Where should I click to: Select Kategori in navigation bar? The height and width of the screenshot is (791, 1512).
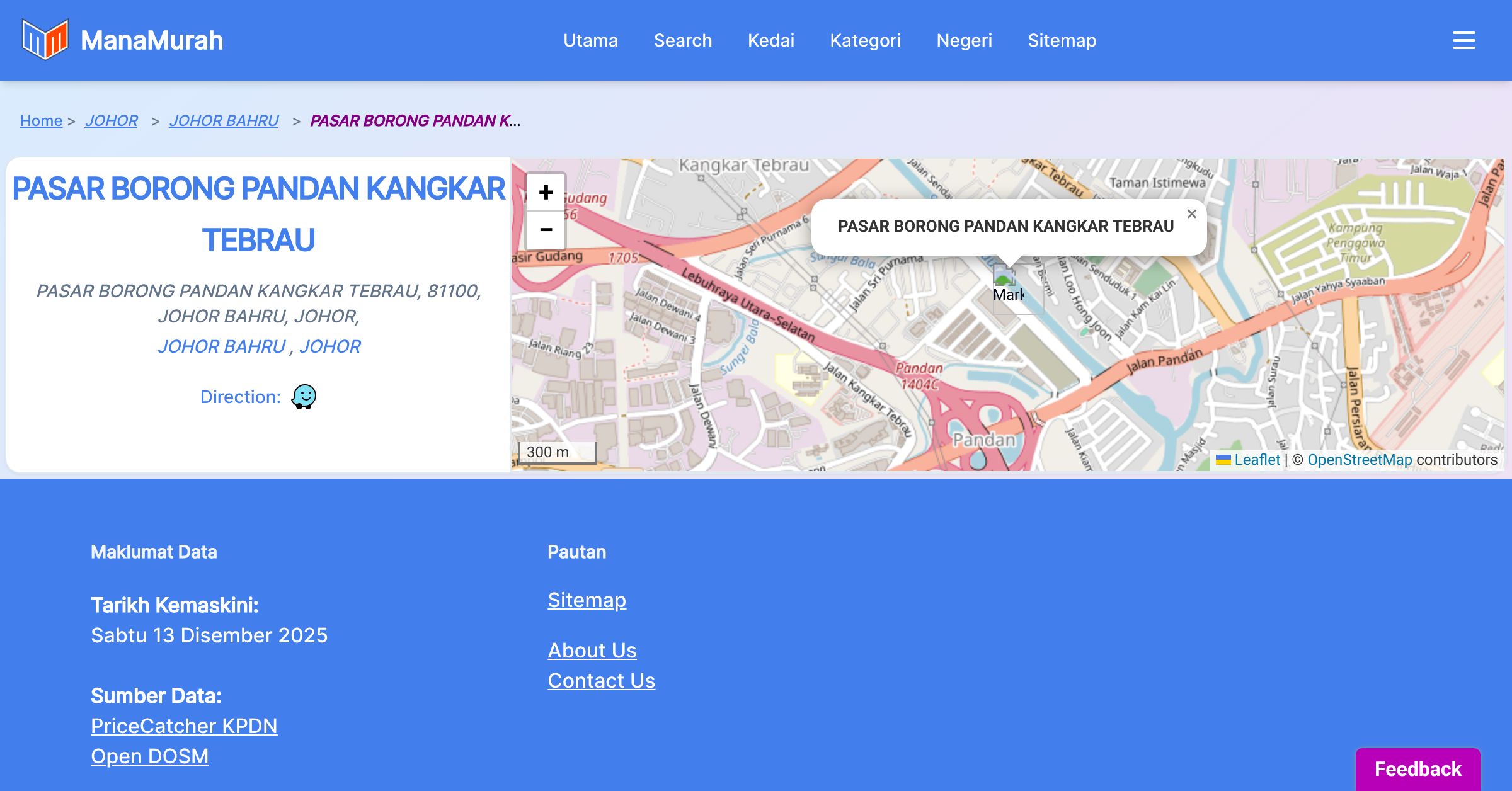point(865,40)
